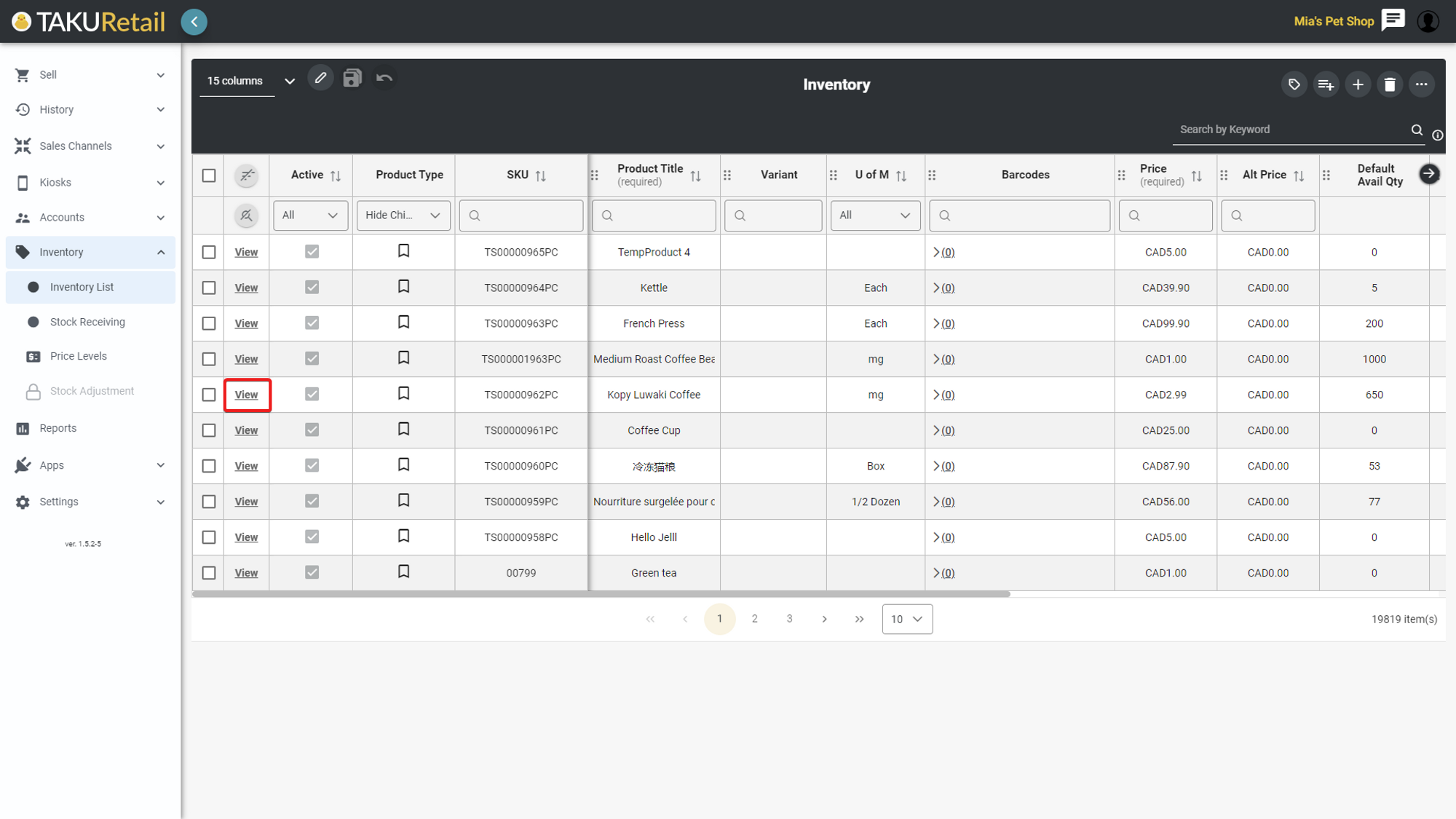This screenshot has width=1456, height=819.
Task: Open the three-dots more options menu
Action: click(x=1421, y=84)
